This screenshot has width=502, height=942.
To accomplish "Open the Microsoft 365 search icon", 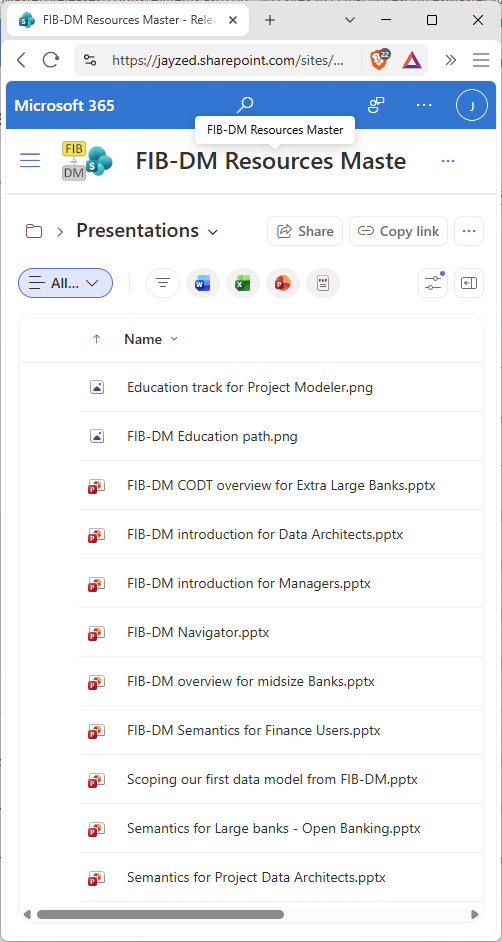I will 244,105.
